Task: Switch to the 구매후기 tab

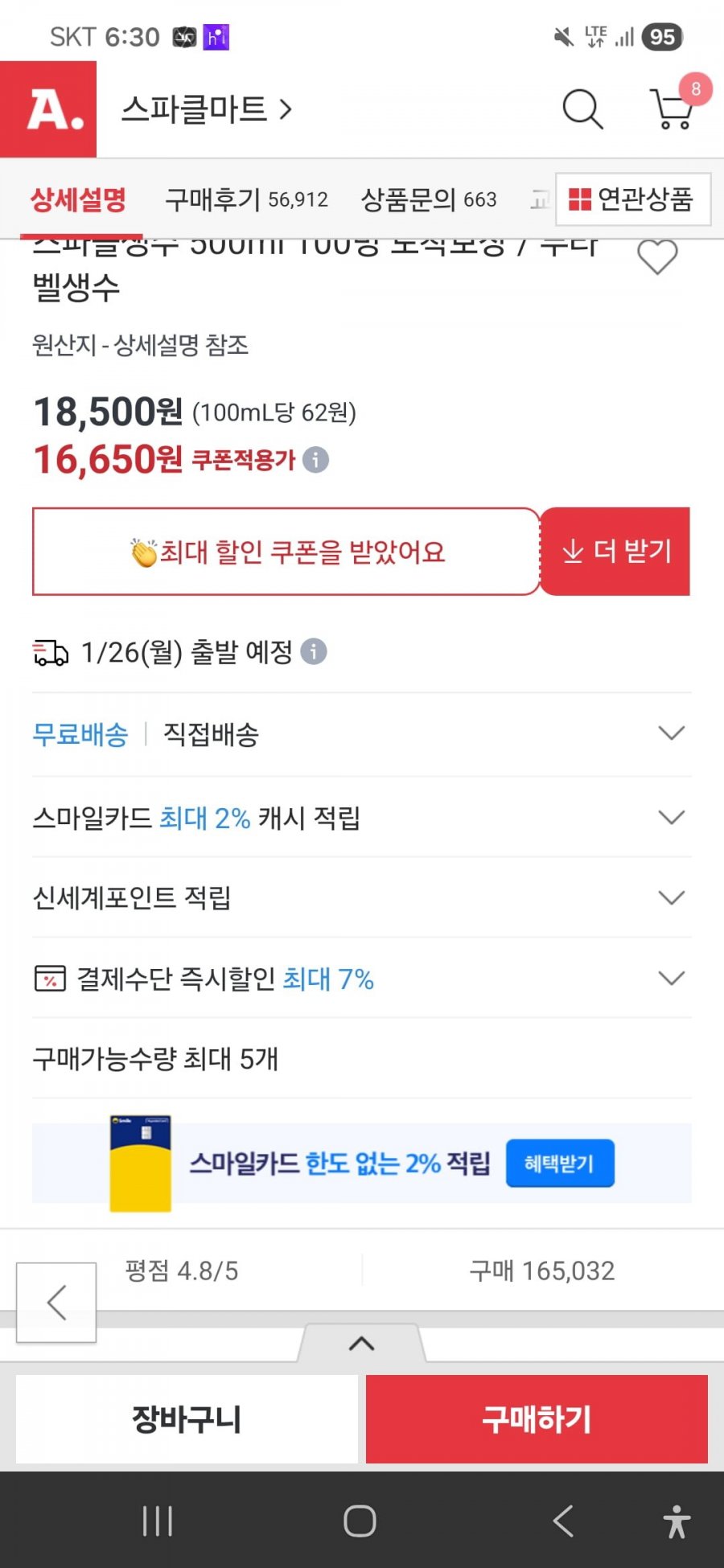Action: click(x=246, y=199)
